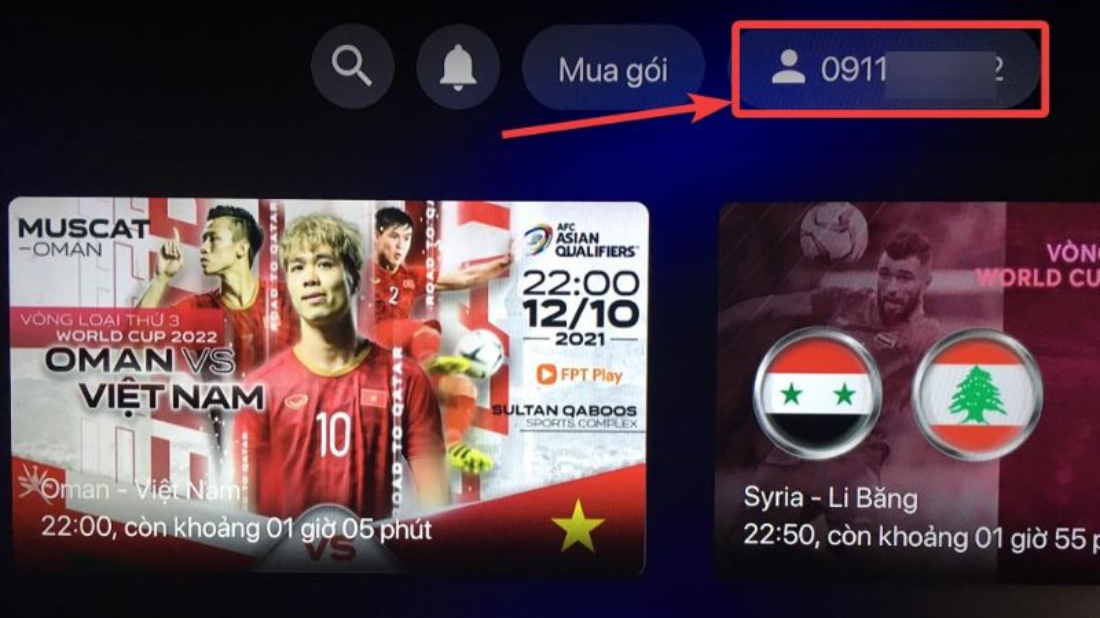1100x618 pixels.
Task: Open search with the magnifier icon
Action: pyautogui.click(x=352, y=67)
